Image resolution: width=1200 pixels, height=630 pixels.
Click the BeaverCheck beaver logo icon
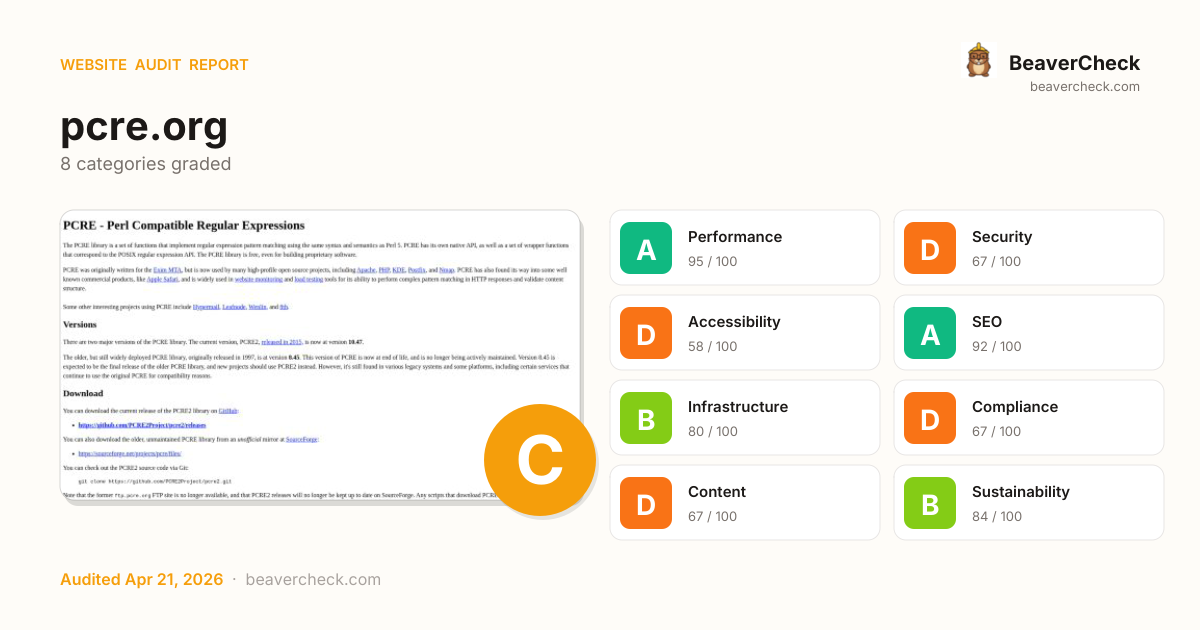coord(978,61)
